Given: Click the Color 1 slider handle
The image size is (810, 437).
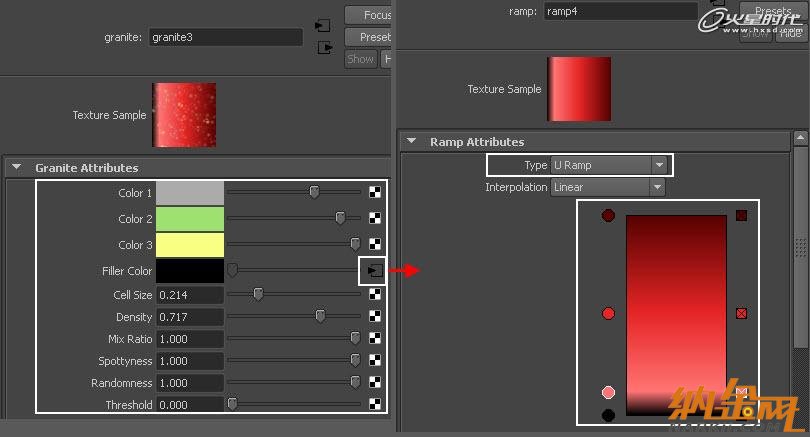Looking at the screenshot, I should [314, 192].
